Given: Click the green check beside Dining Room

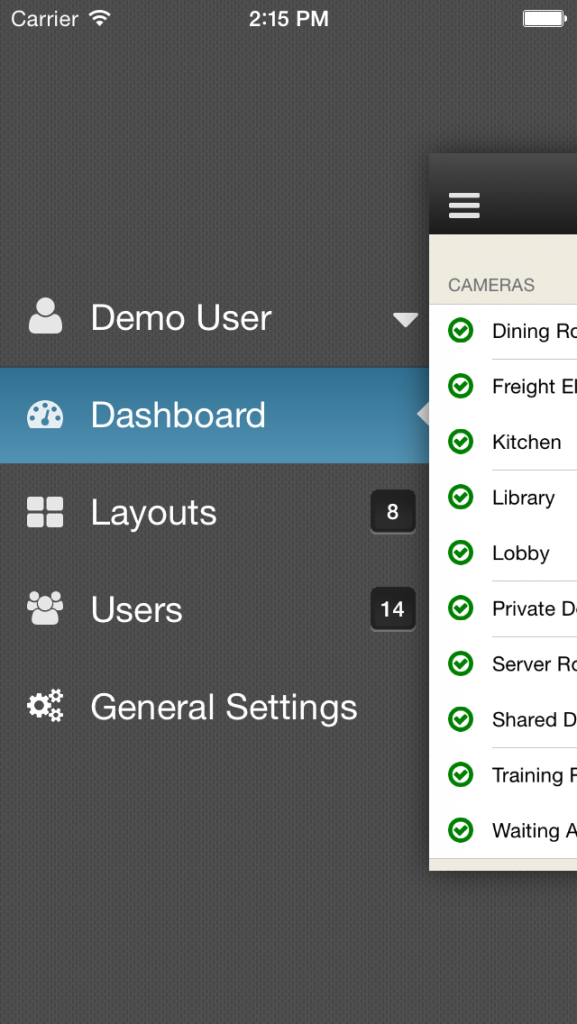Looking at the screenshot, I should coord(460,331).
